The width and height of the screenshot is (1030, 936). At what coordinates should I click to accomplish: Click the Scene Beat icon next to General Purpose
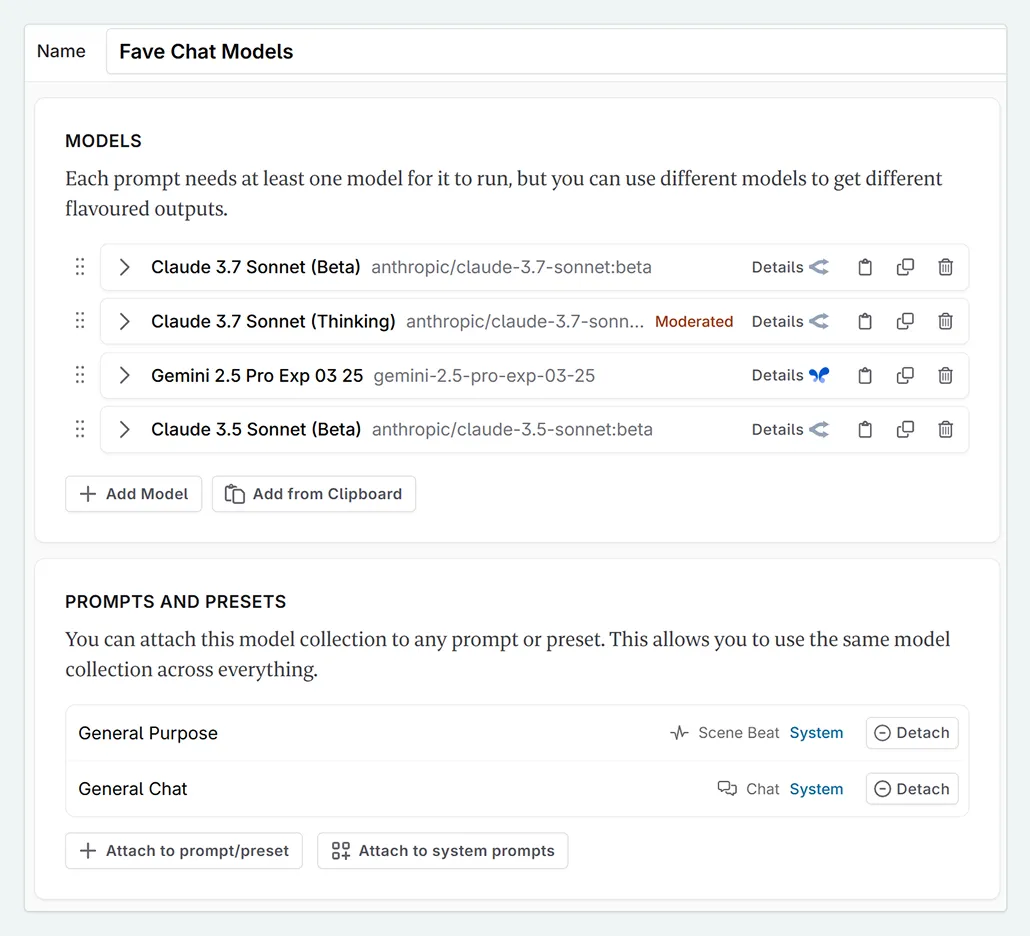click(679, 732)
